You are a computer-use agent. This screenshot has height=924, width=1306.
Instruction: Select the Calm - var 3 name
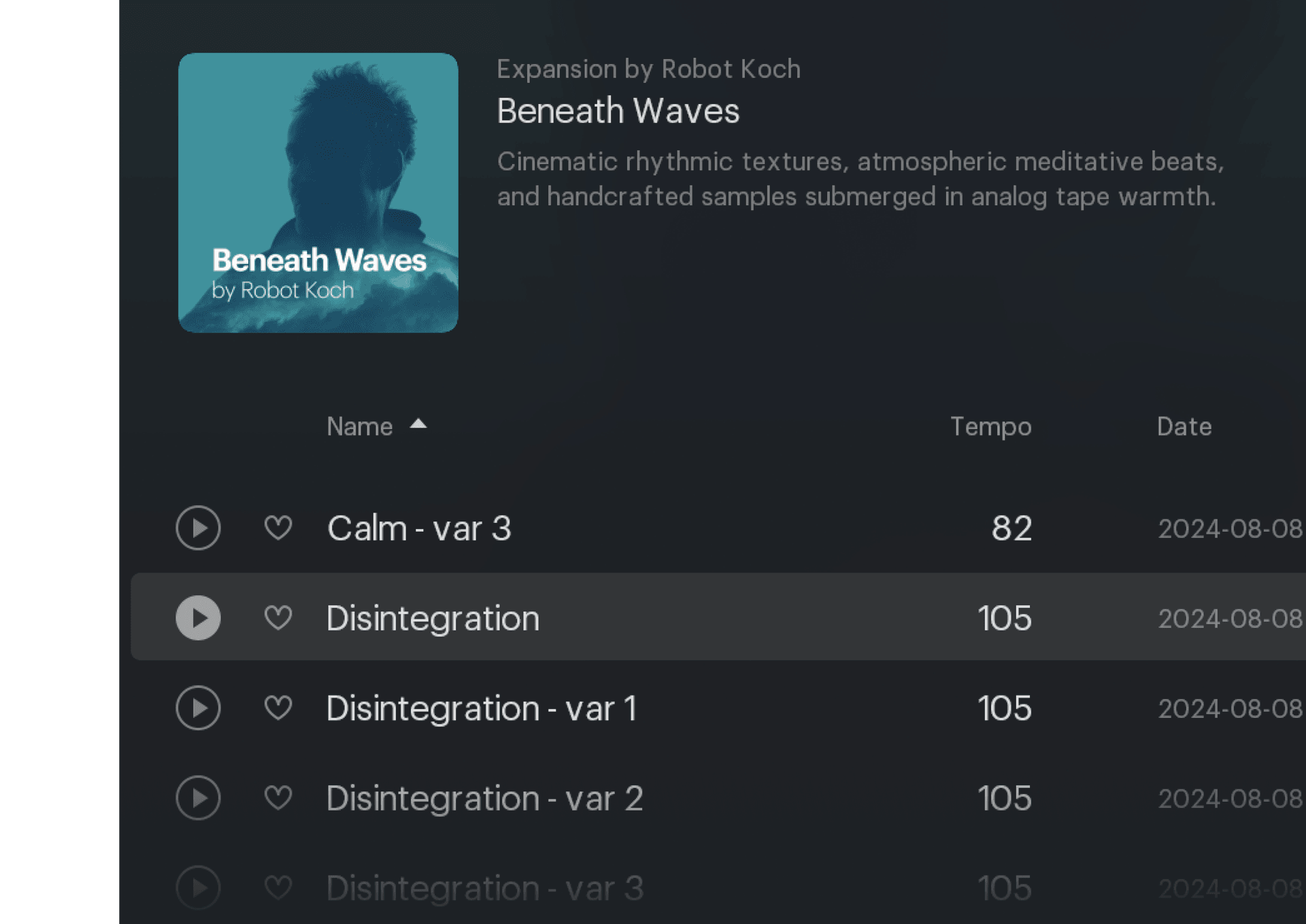pos(418,528)
